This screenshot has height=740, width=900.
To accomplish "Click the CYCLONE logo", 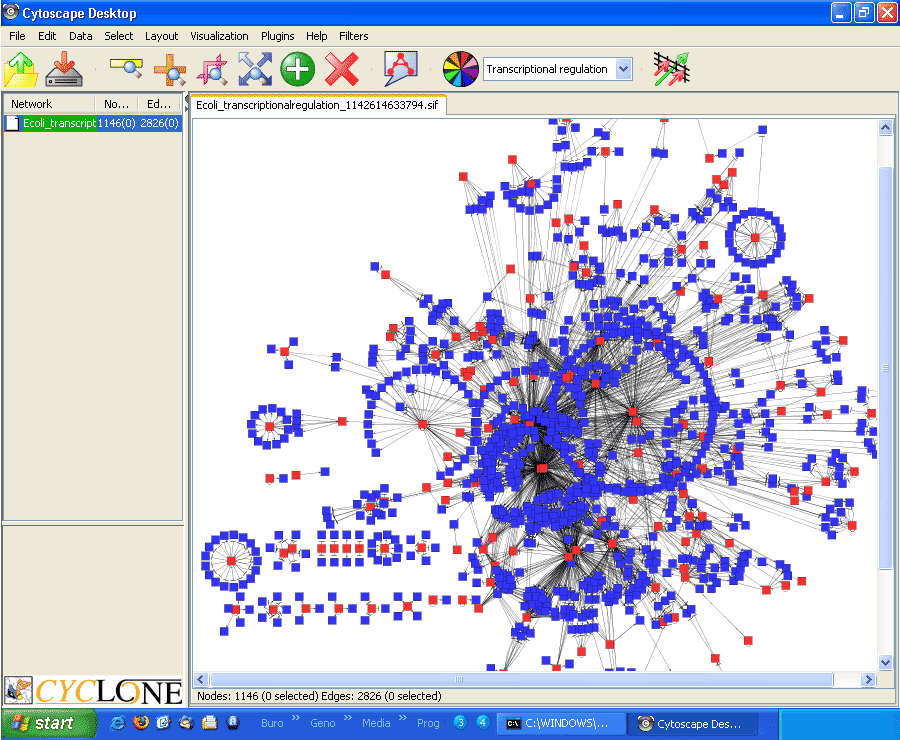I will [108, 692].
